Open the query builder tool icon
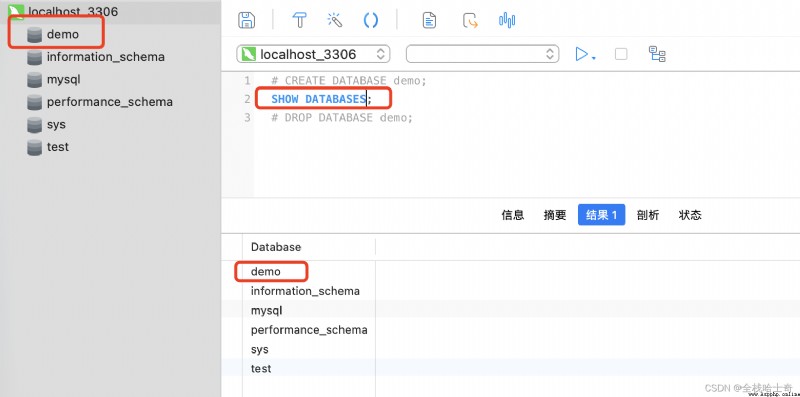This screenshot has height=397, width=800. [299, 20]
